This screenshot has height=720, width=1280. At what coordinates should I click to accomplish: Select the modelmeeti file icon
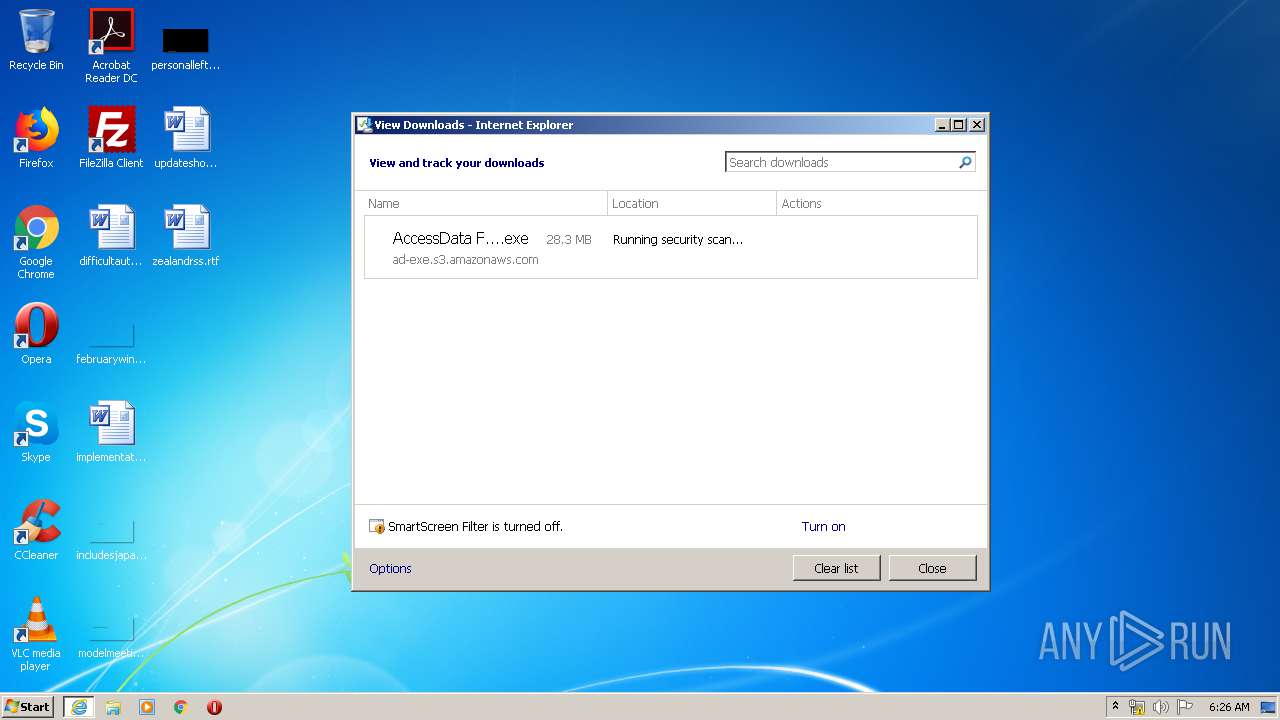[111, 639]
